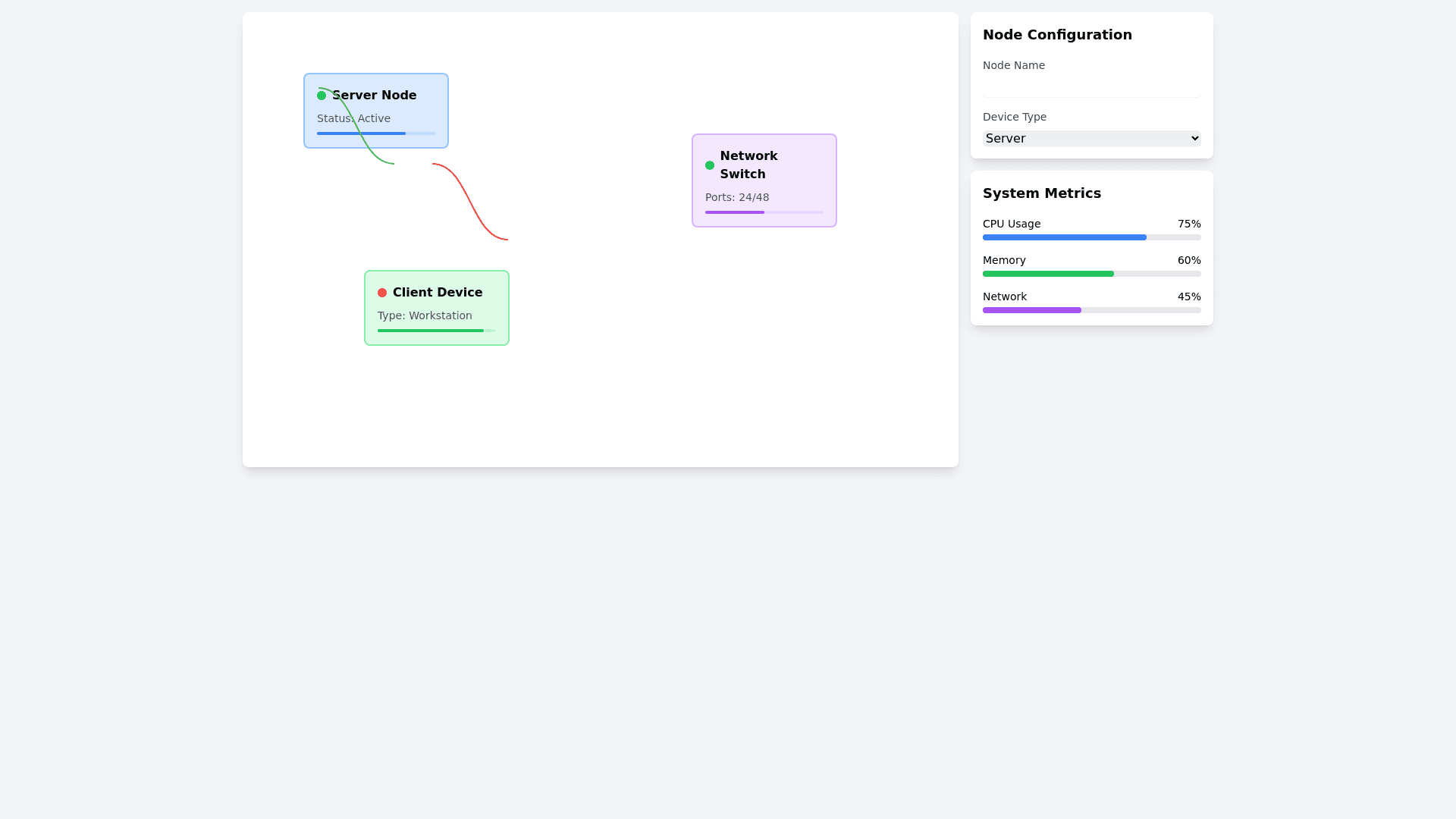Click the red connection curve

click(x=470, y=202)
